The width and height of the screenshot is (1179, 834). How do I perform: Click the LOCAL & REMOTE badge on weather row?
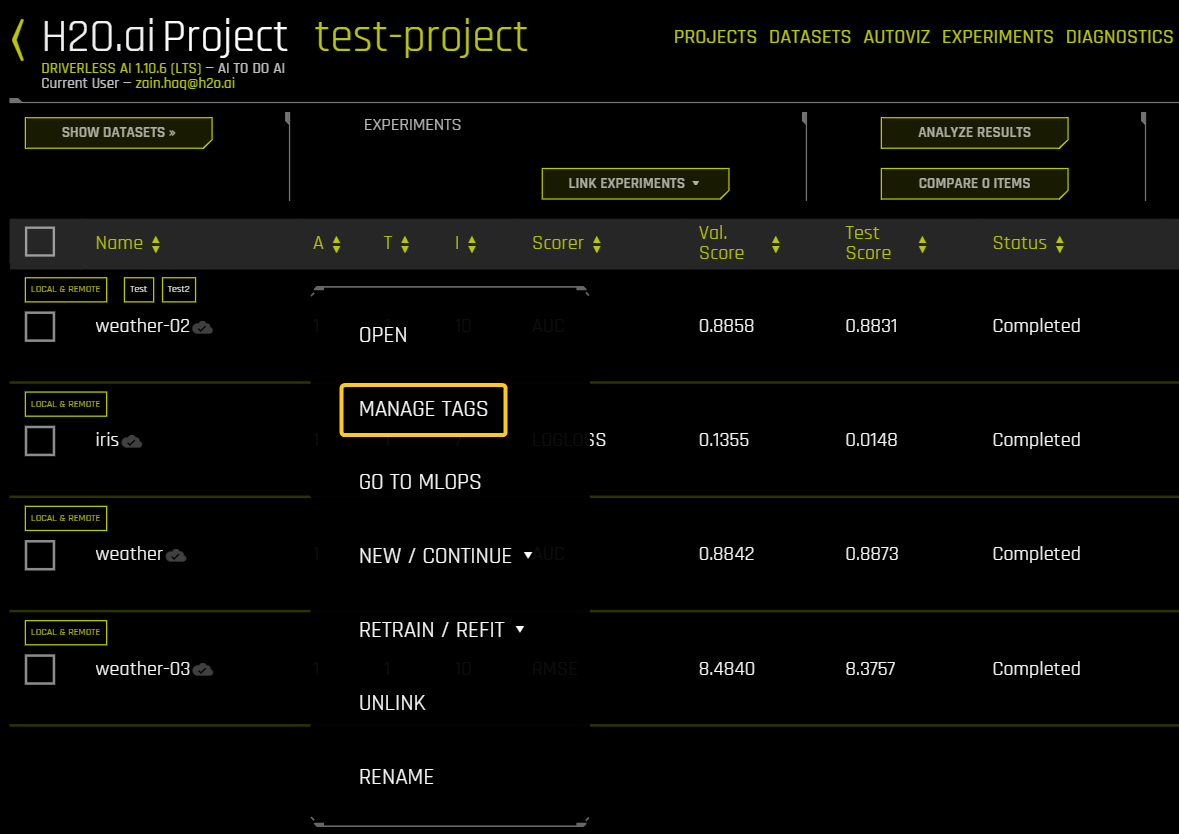click(x=65, y=518)
